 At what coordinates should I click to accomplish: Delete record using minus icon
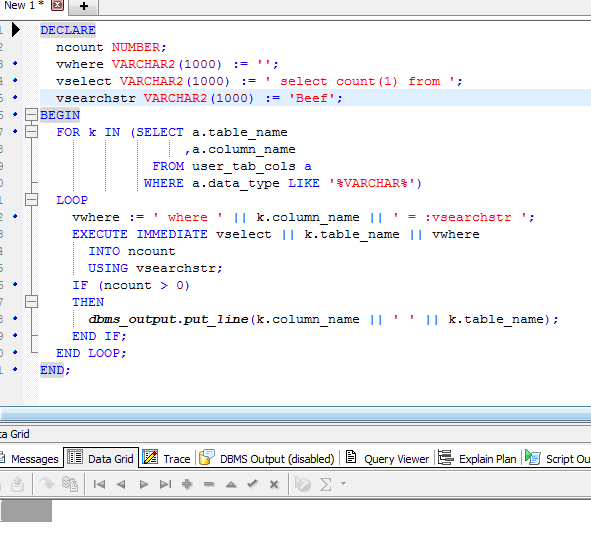209,484
